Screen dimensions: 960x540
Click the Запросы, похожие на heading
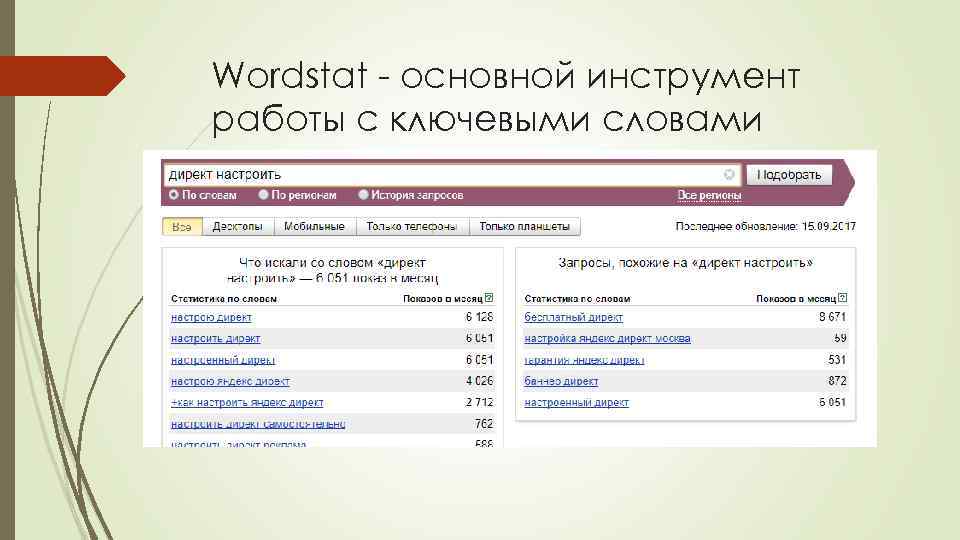686,263
